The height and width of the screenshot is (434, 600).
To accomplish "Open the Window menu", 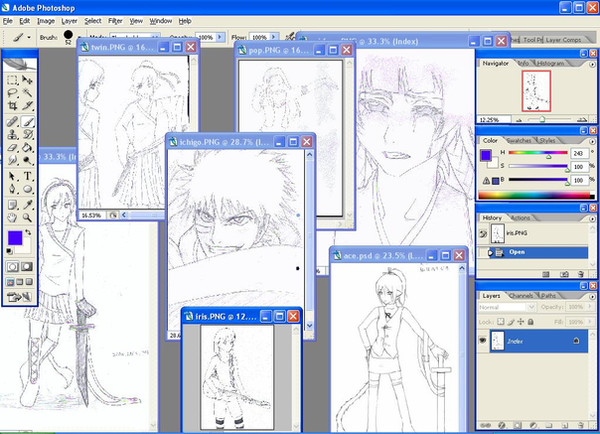I will (x=161, y=21).
